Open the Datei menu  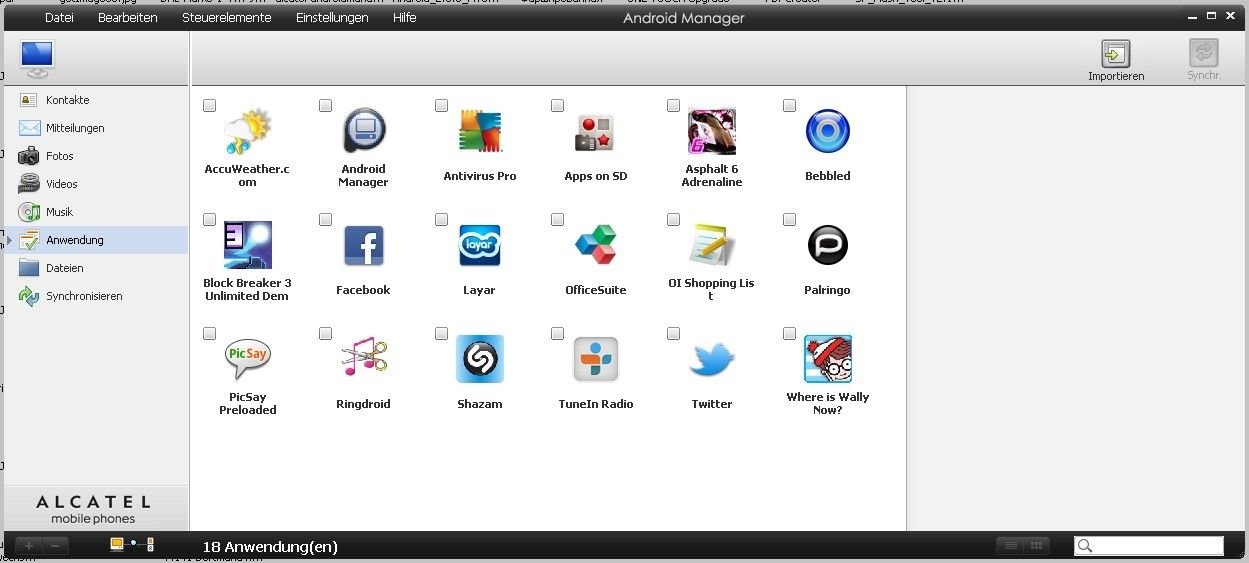[x=59, y=17]
